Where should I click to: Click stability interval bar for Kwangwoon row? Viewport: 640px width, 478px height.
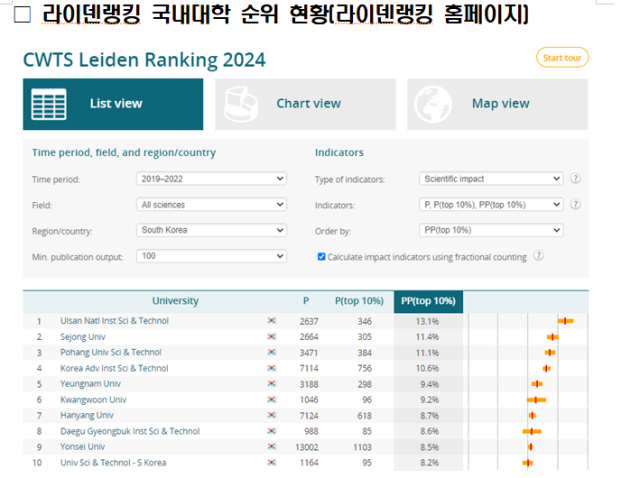click(536, 400)
